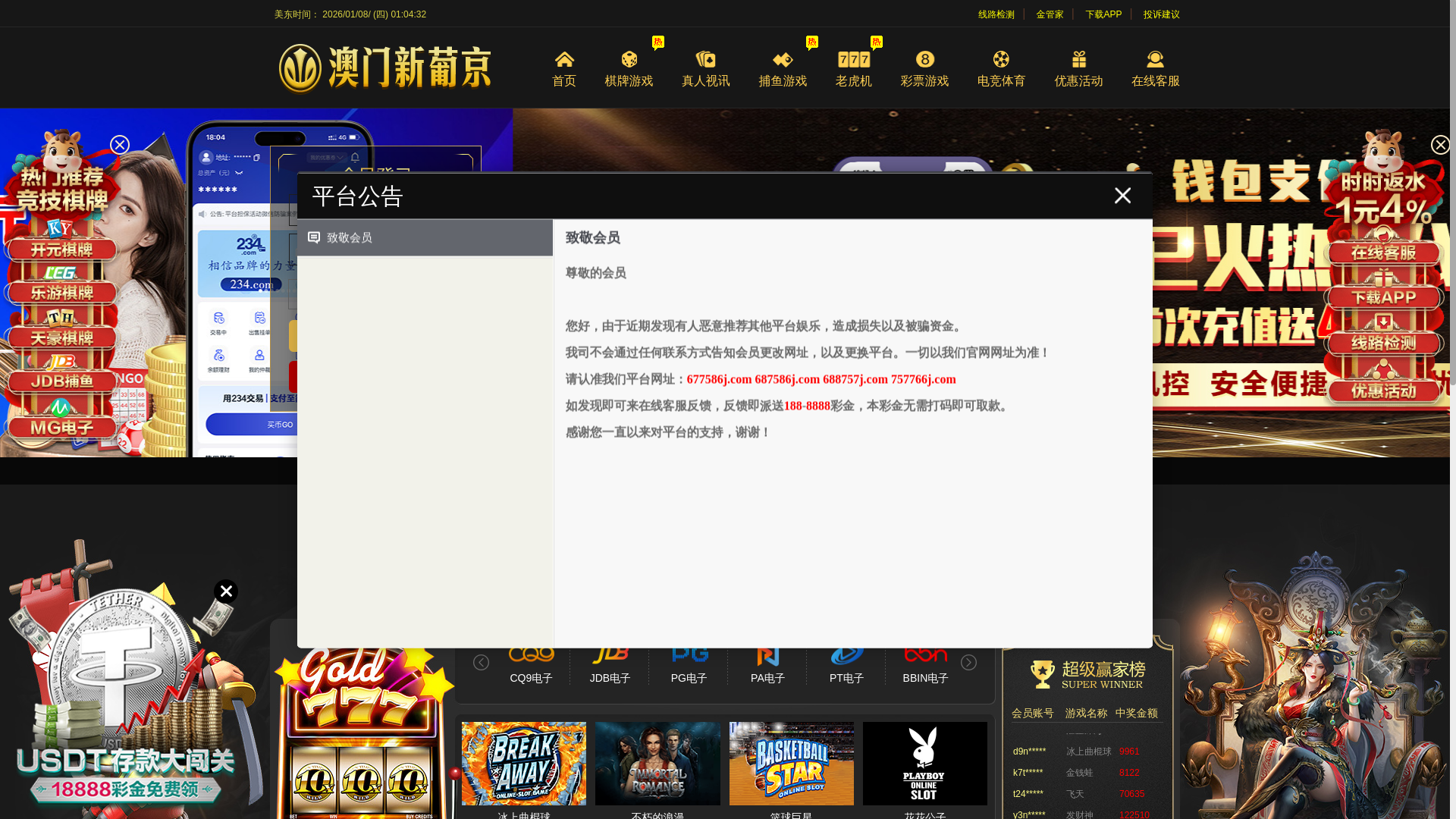Click right sidebar 优惠活动 button
Viewport: 1456px width, 819px height.
coord(1383,391)
